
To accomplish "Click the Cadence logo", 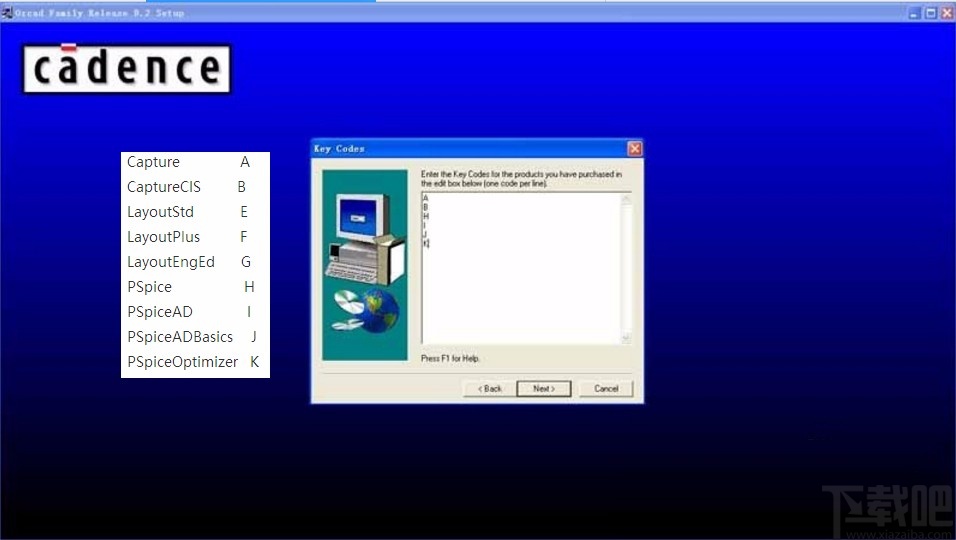I will click(127, 68).
